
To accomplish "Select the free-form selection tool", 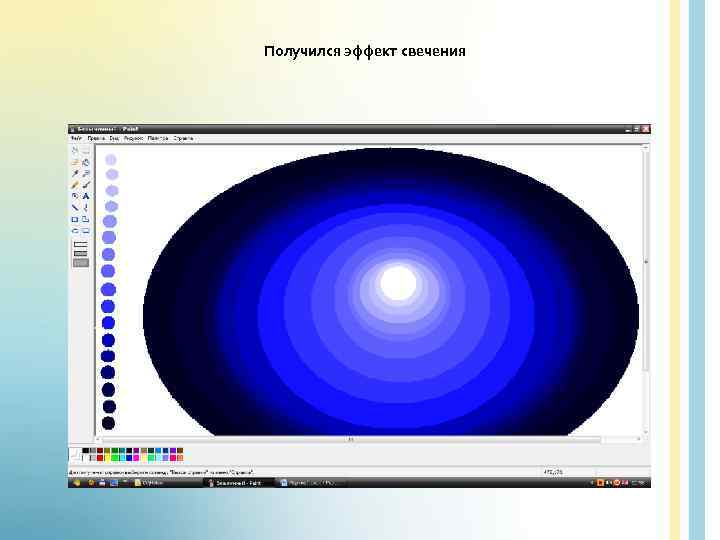I will 75,151.
